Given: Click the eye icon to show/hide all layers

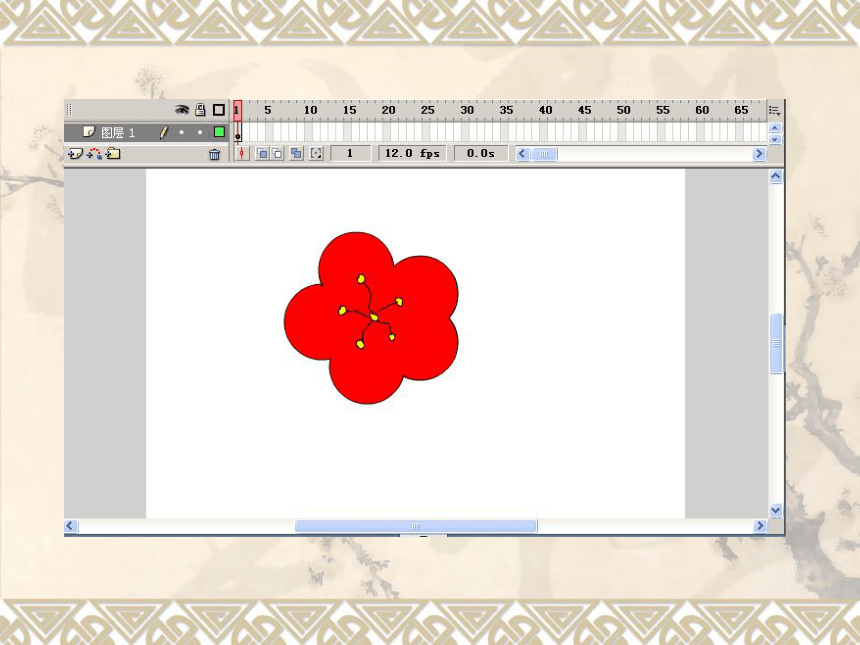Looking at the screenshot, I should [x=182, y=110].
